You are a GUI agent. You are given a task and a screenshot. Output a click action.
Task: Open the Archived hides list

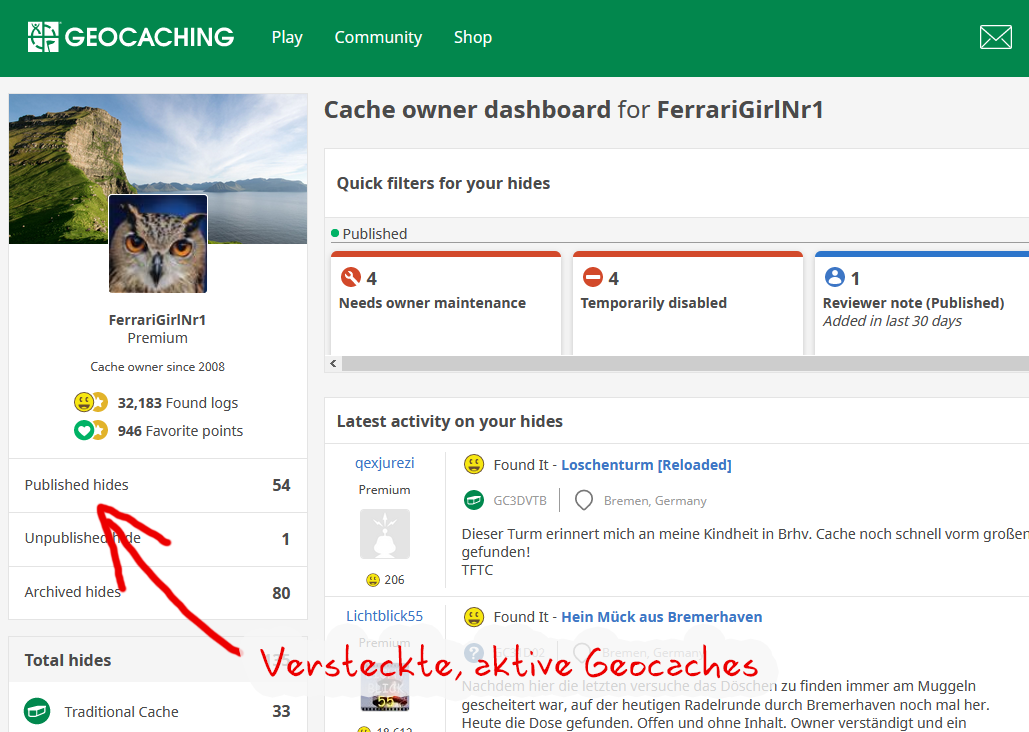158,593
